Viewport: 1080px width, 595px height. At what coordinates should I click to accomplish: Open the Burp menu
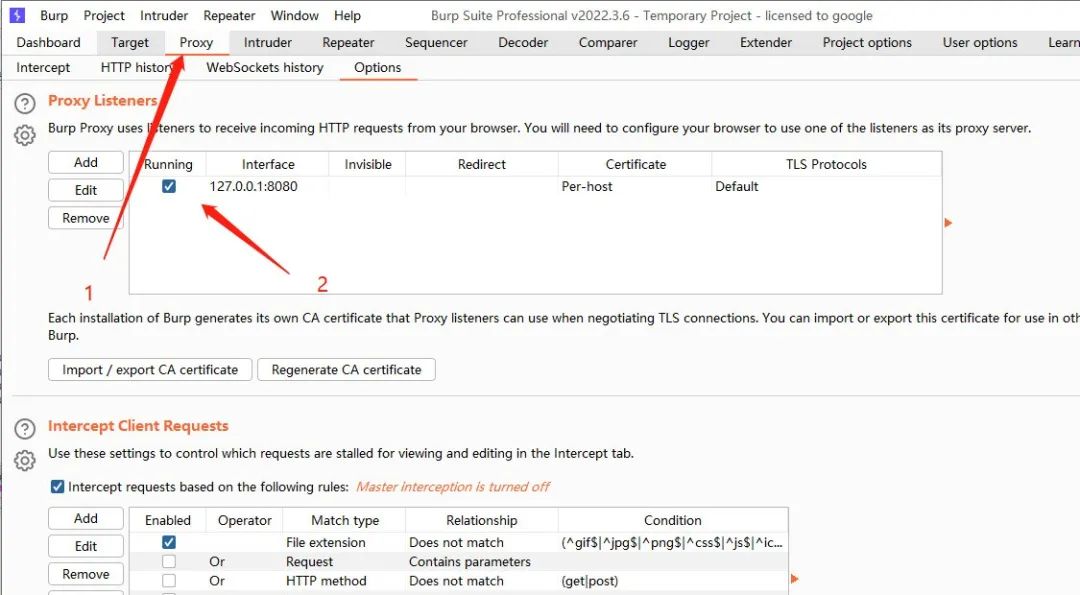pos(54,15)
